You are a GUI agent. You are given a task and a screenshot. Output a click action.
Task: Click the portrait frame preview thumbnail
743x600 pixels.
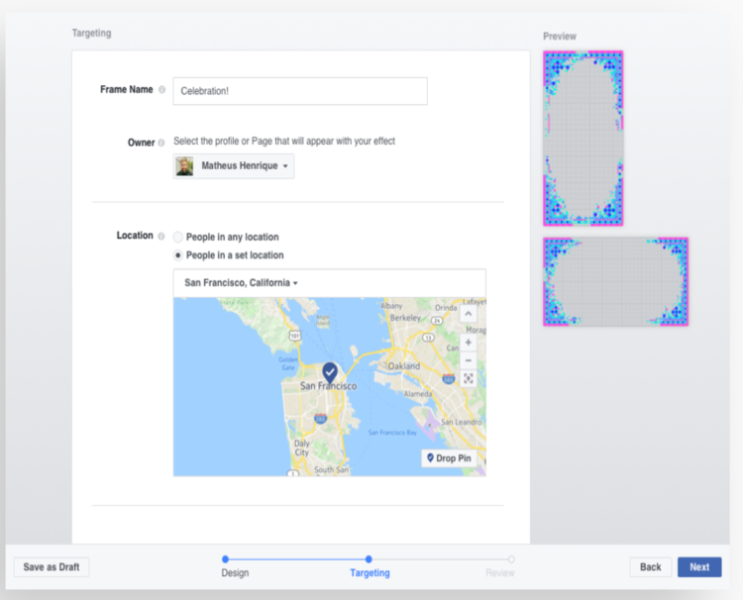583,138
